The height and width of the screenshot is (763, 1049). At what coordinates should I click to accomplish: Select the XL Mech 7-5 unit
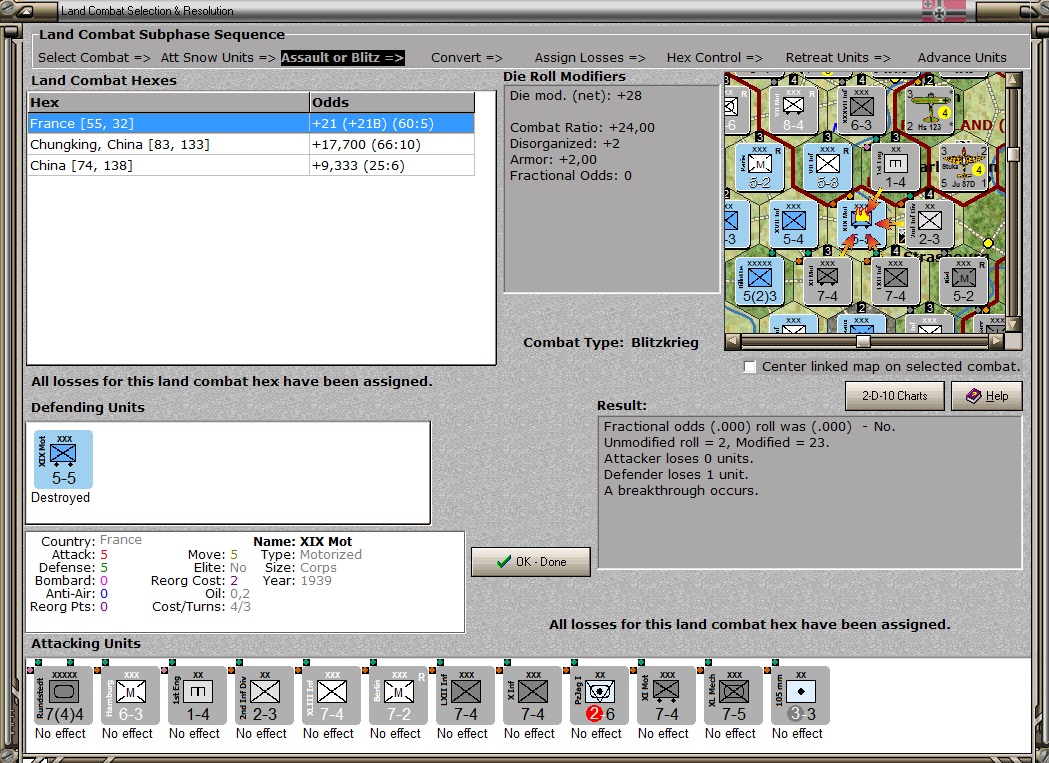(x=733, y=695)
